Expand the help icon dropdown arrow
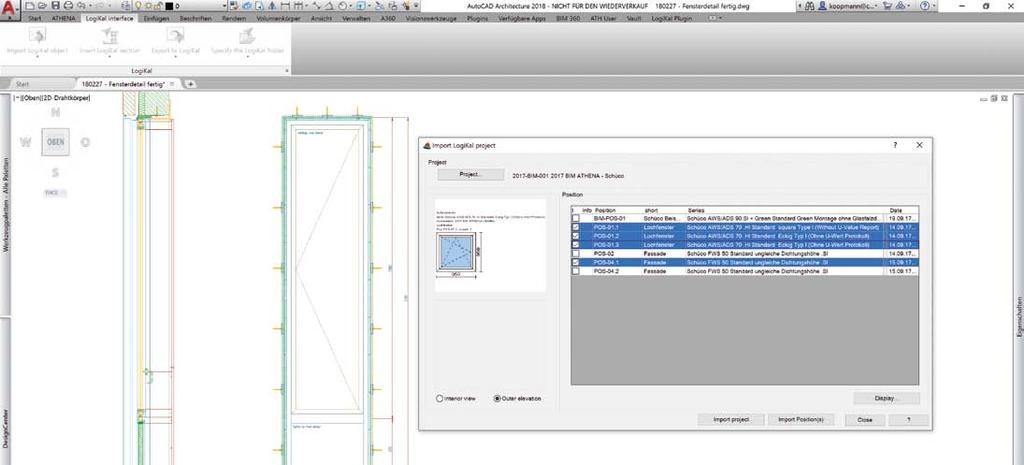The width and height of the screenshot is (1024, 465). (x=933, y=5)
